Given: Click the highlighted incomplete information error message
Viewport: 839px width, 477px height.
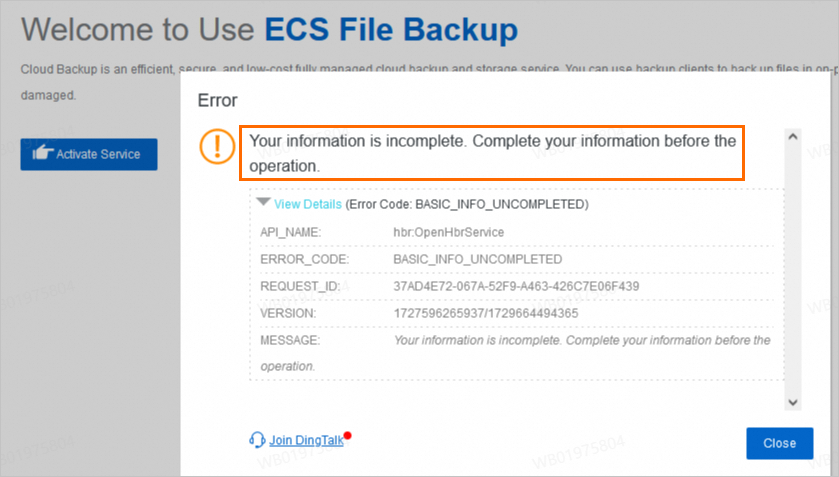Looking at the screenshot, I should [492, 153].
